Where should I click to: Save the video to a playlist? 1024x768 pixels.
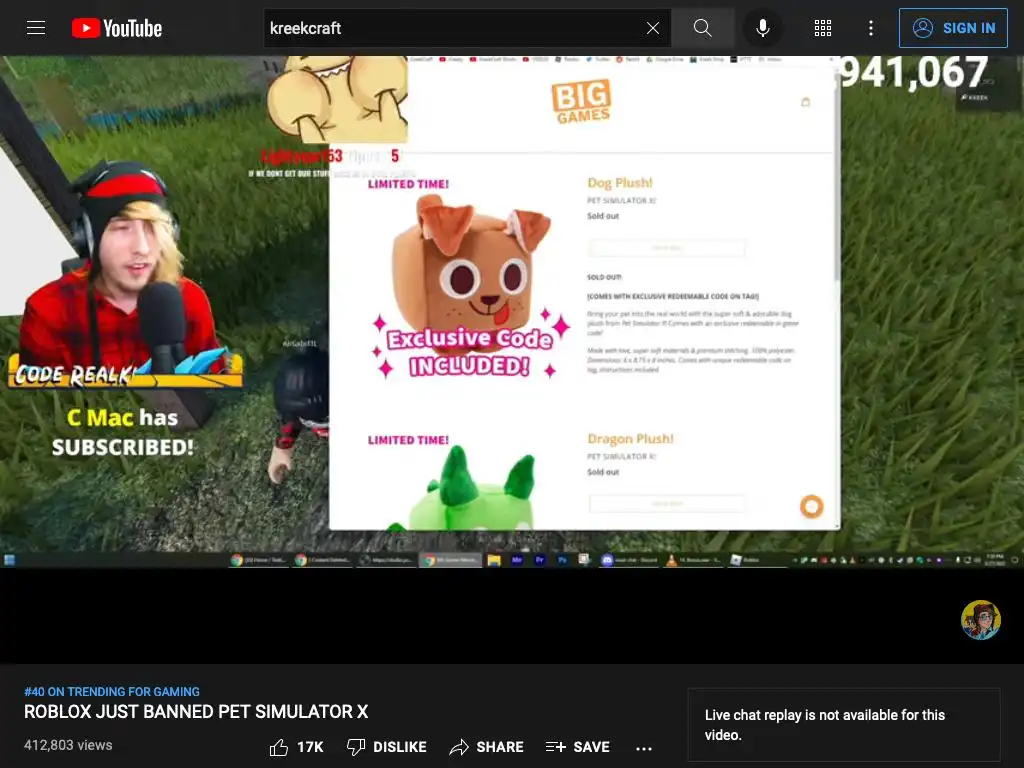click(x=578, y=747)
